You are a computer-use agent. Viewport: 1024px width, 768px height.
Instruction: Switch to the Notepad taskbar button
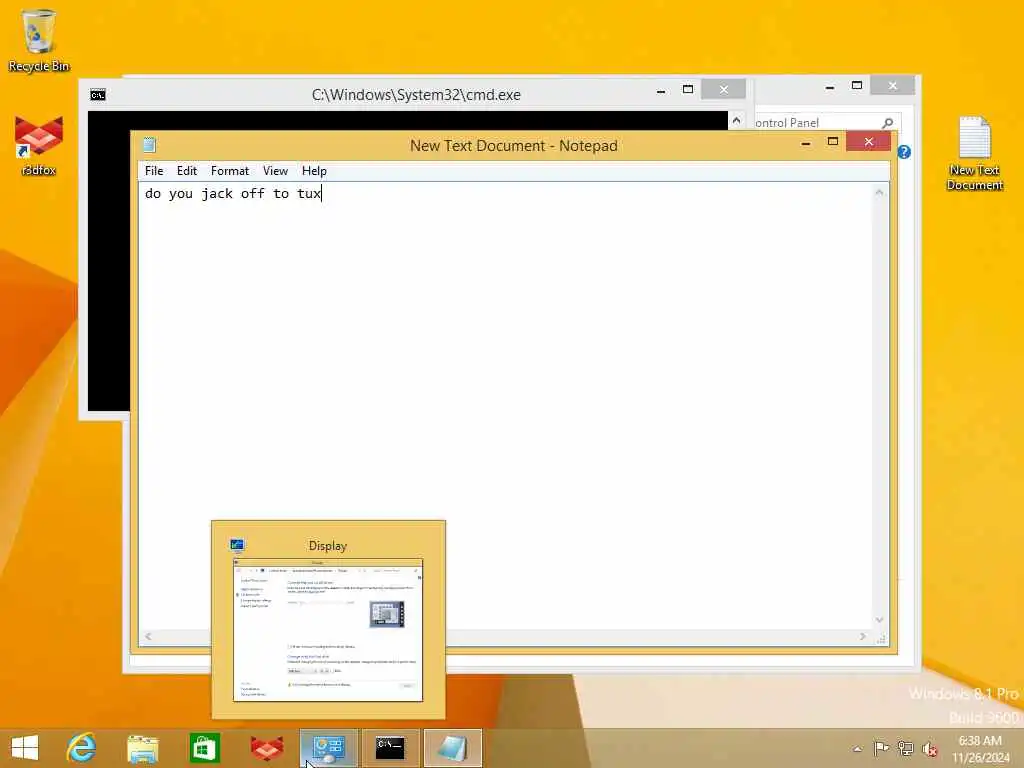coord(453,748)
